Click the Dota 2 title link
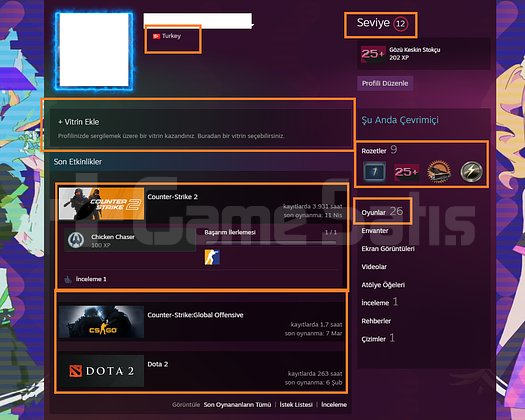Screen dimensions: 525x420 [158, 364]
